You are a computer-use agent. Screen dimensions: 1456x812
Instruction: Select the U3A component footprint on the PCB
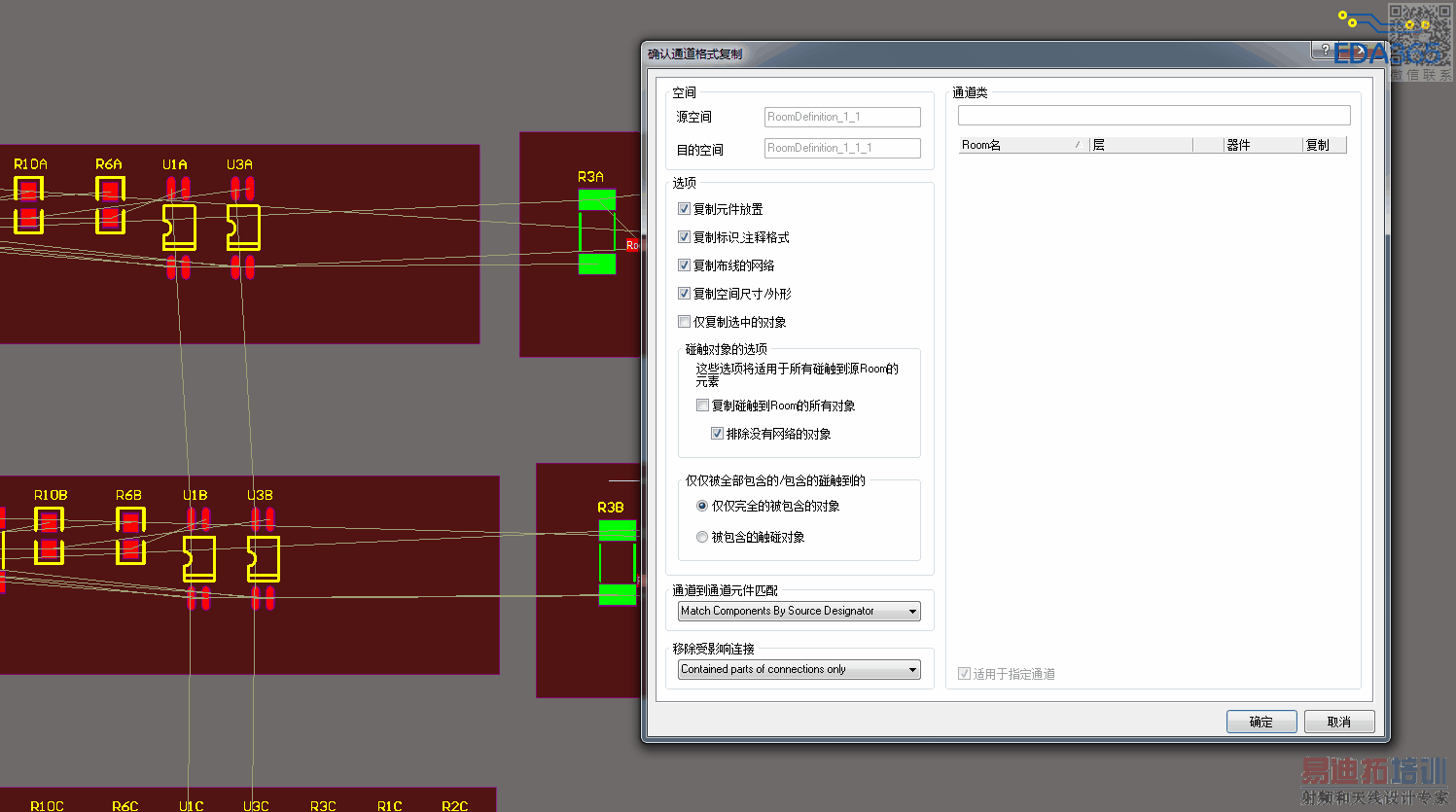click(x=243, y=228)
